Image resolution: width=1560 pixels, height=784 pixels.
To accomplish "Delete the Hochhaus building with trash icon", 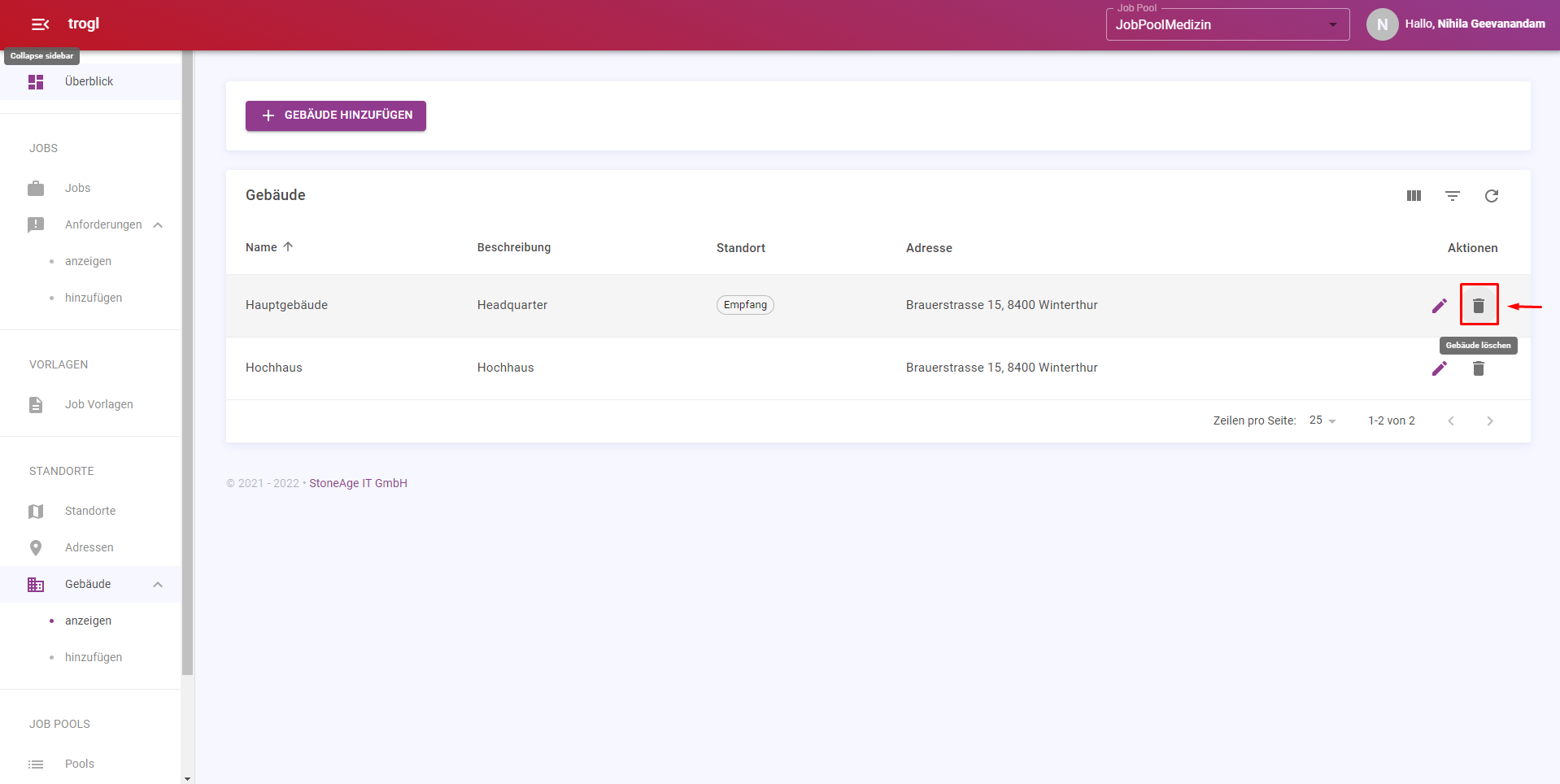I will [1479, 368].
